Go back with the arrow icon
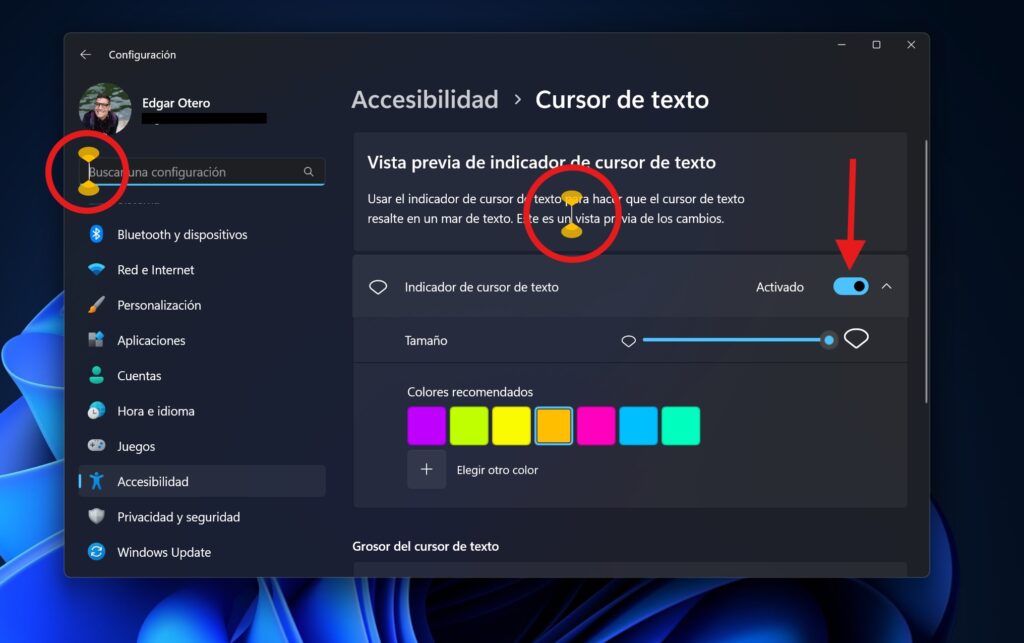 pos(86,55)
